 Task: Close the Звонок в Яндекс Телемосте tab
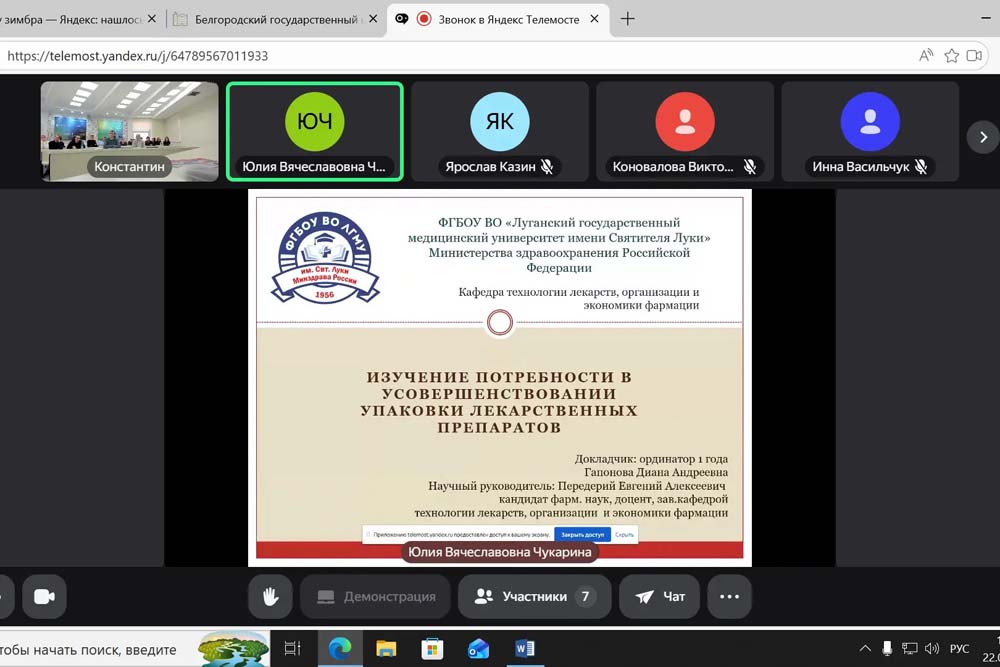(594, 19)
